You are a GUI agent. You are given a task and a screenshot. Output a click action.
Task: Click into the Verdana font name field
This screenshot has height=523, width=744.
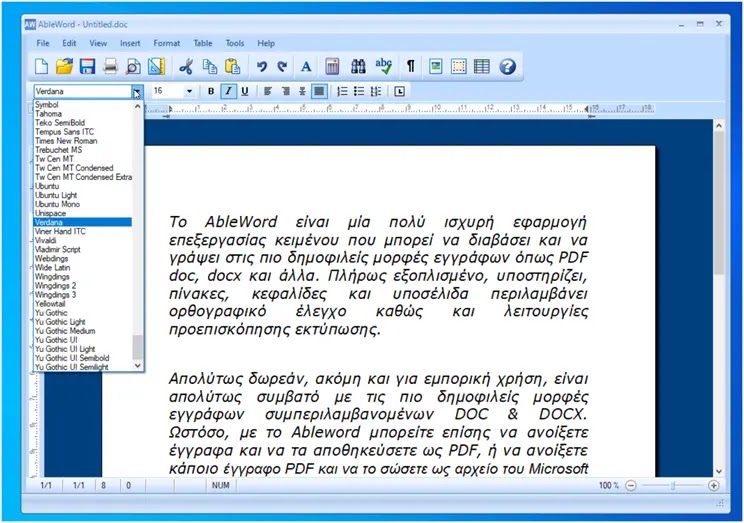83,91
